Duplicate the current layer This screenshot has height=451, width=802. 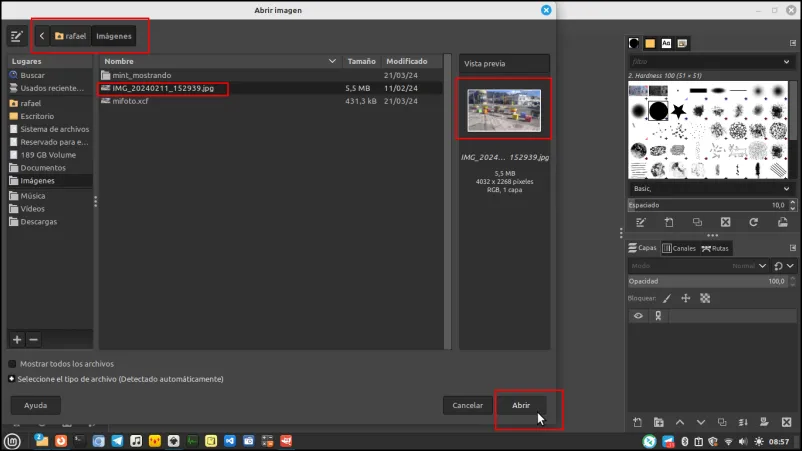pyautogui.click(x=722, y=422)
